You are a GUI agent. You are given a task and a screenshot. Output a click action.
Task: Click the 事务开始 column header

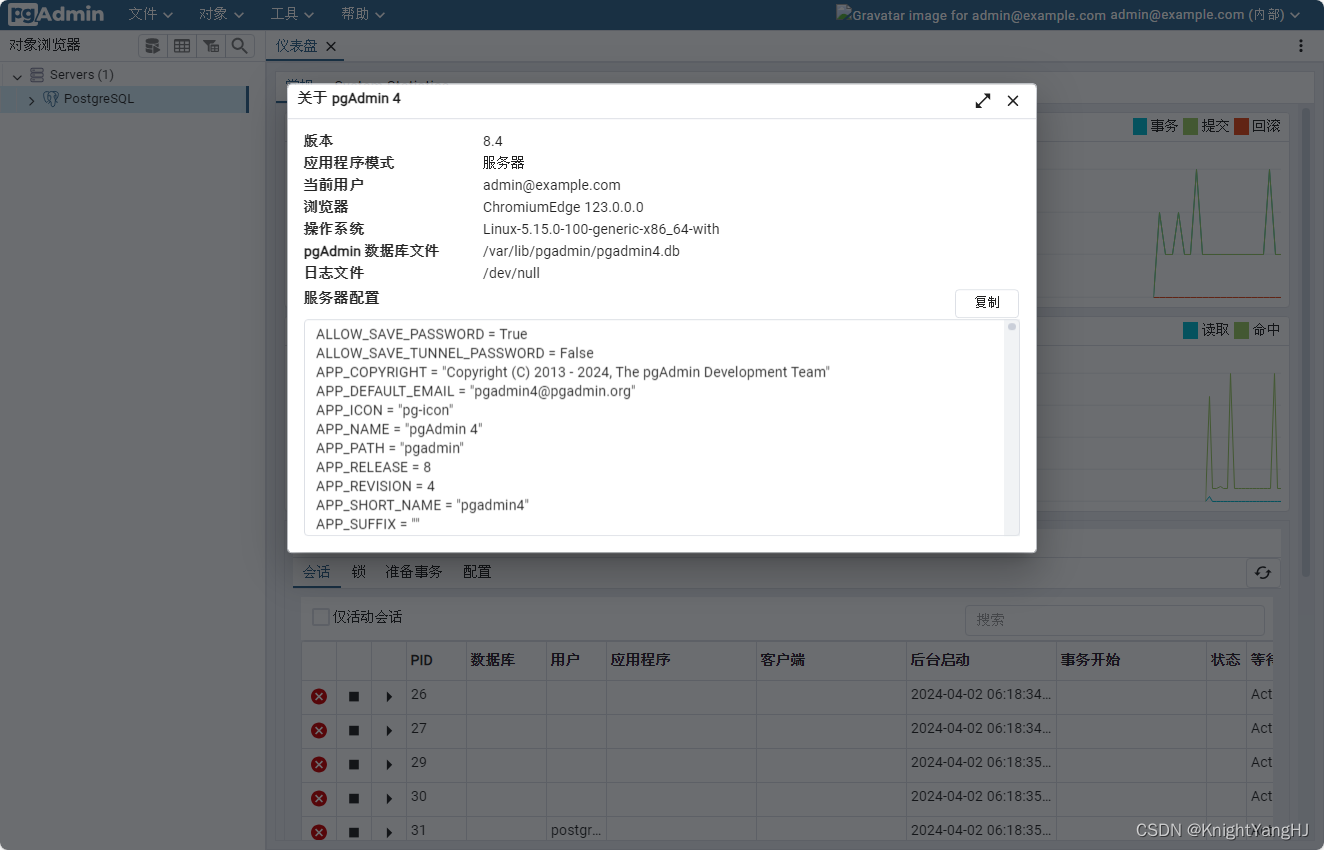[1131, 660]
